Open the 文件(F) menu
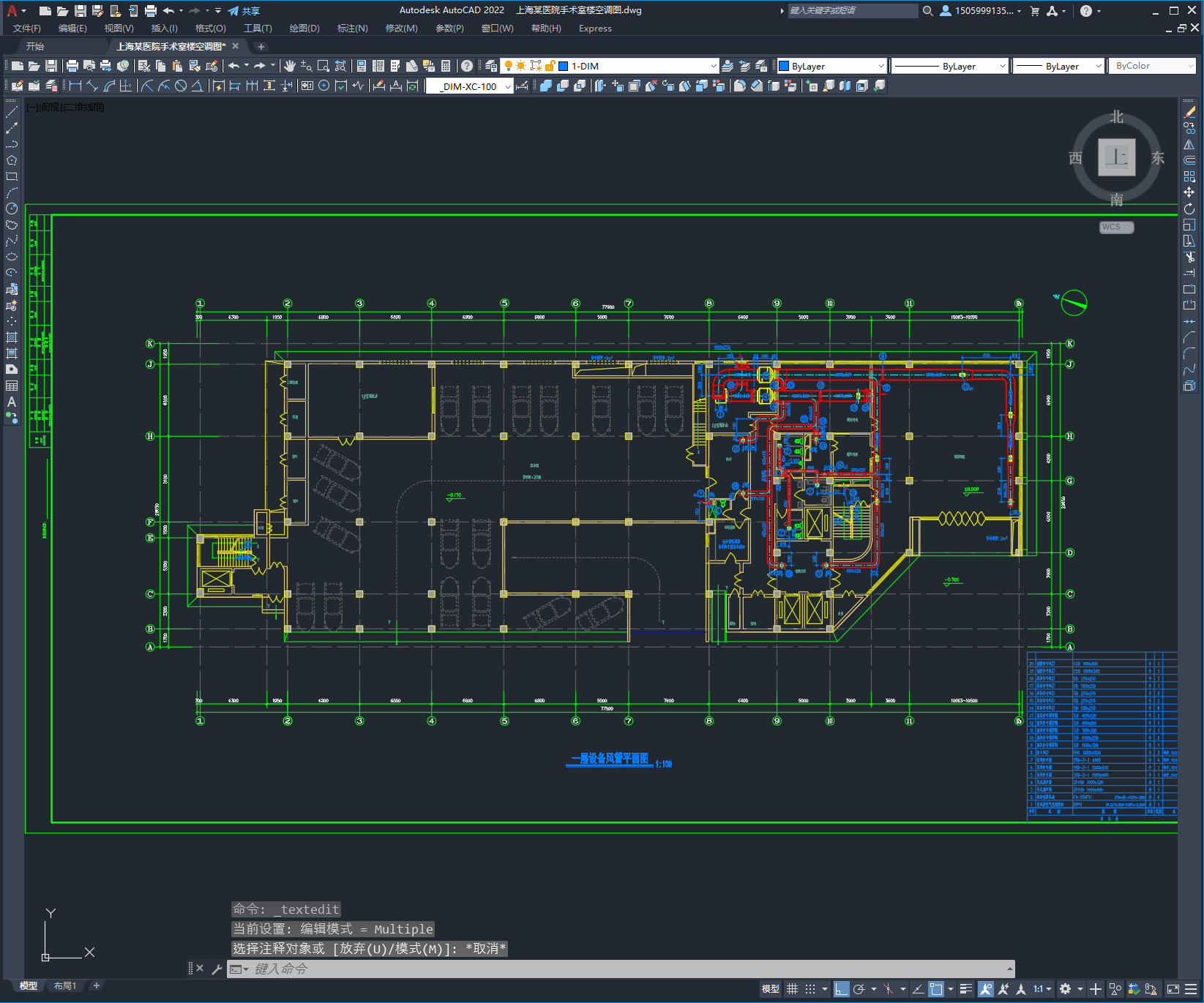 point(27,29)
